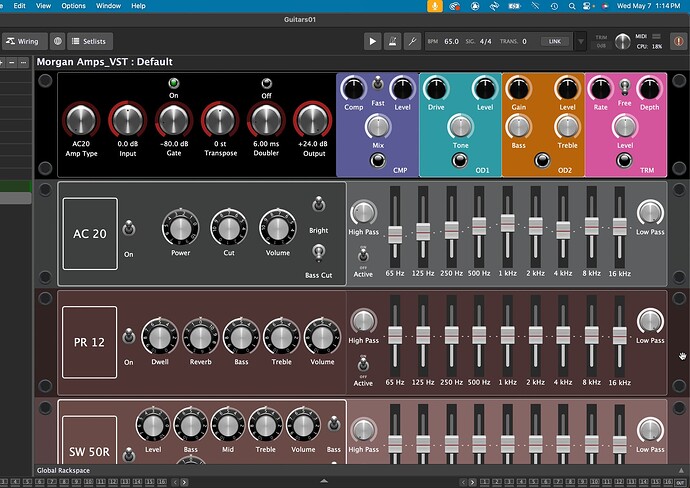Click the BPM 65.0 tempo value
690x488 pixels.
pos(451,41)
